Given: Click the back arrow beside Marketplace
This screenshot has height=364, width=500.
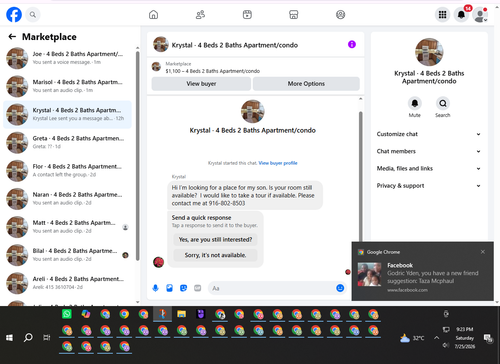Looking at the screenshot, I should [12, 37].
